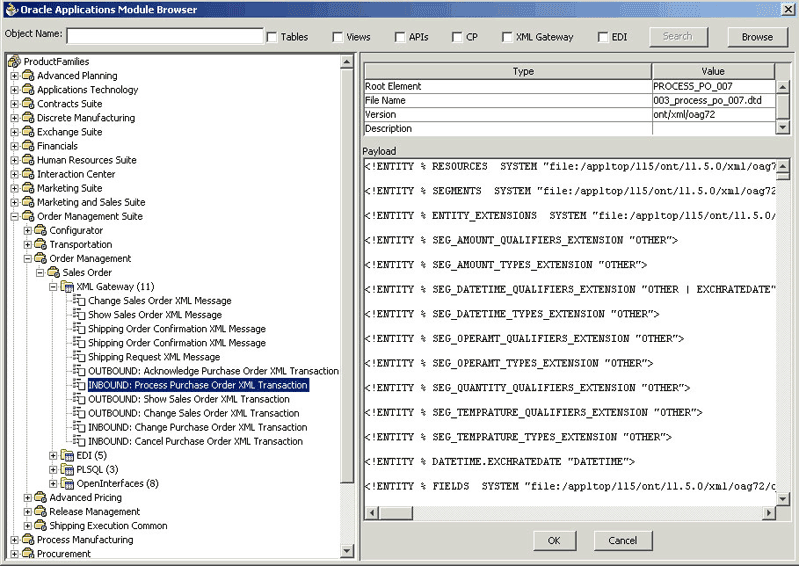Viewport: 799px width, 566px height.
Task: Click the Order Management Suite folder icon
Action: [28, 217]
